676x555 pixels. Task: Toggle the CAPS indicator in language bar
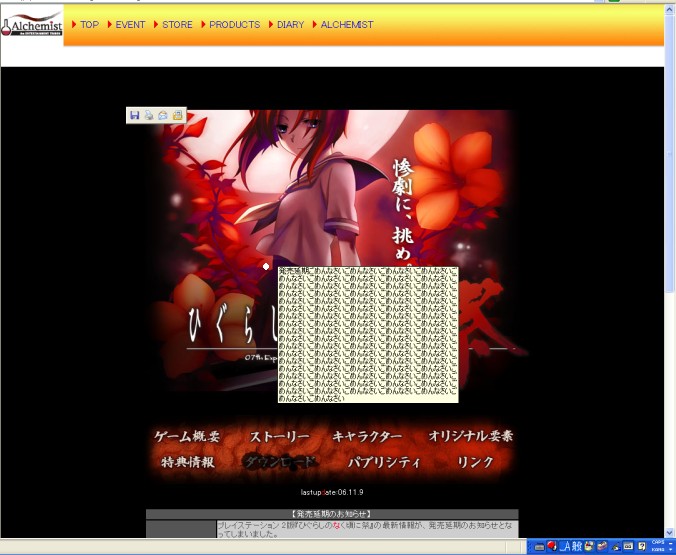click(658, 542)
